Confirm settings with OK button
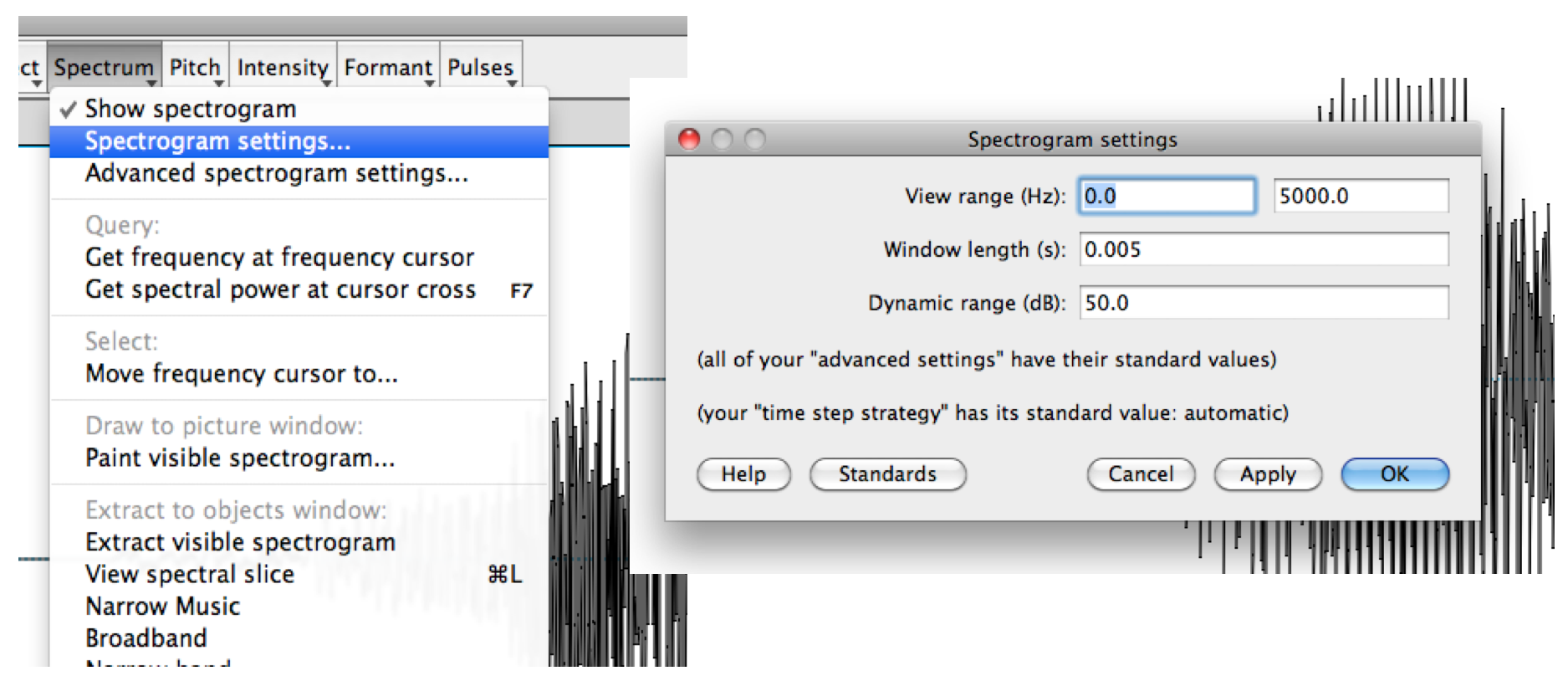The width and height of the screenshot is (1568, 681). 1395,474
